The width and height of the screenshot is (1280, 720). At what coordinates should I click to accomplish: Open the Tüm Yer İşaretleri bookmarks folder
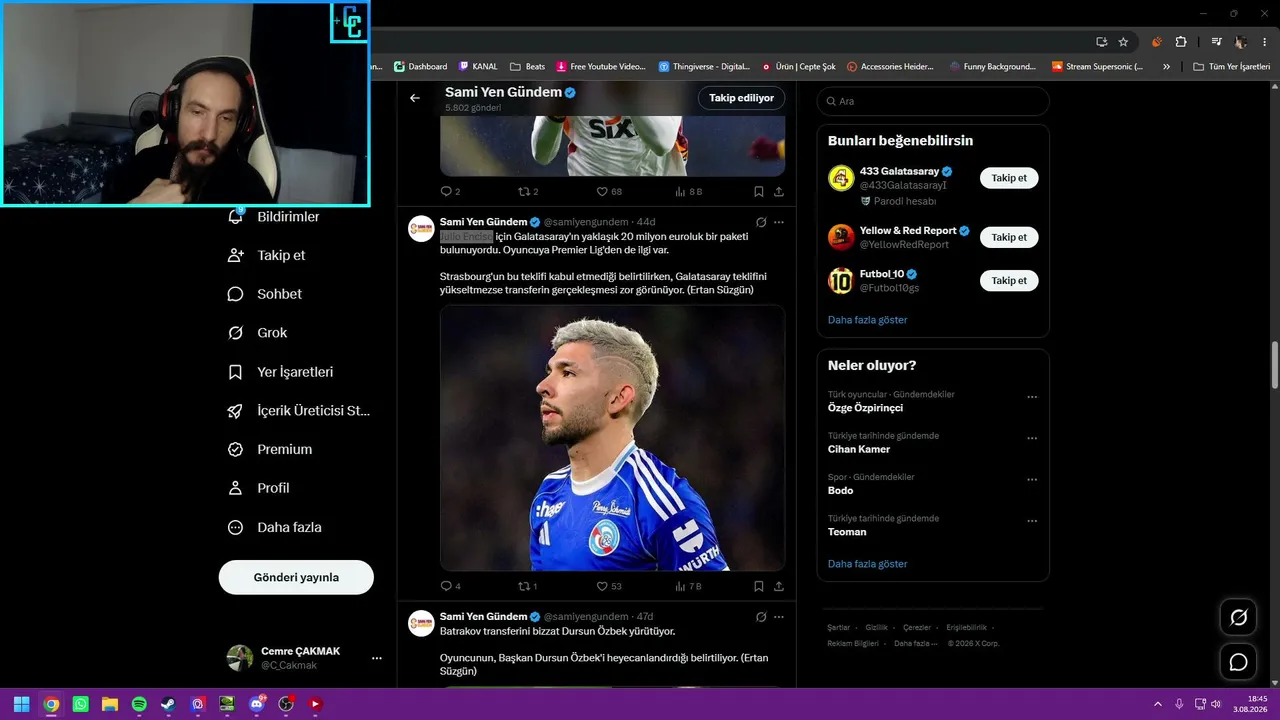[x=1232, y=67]
